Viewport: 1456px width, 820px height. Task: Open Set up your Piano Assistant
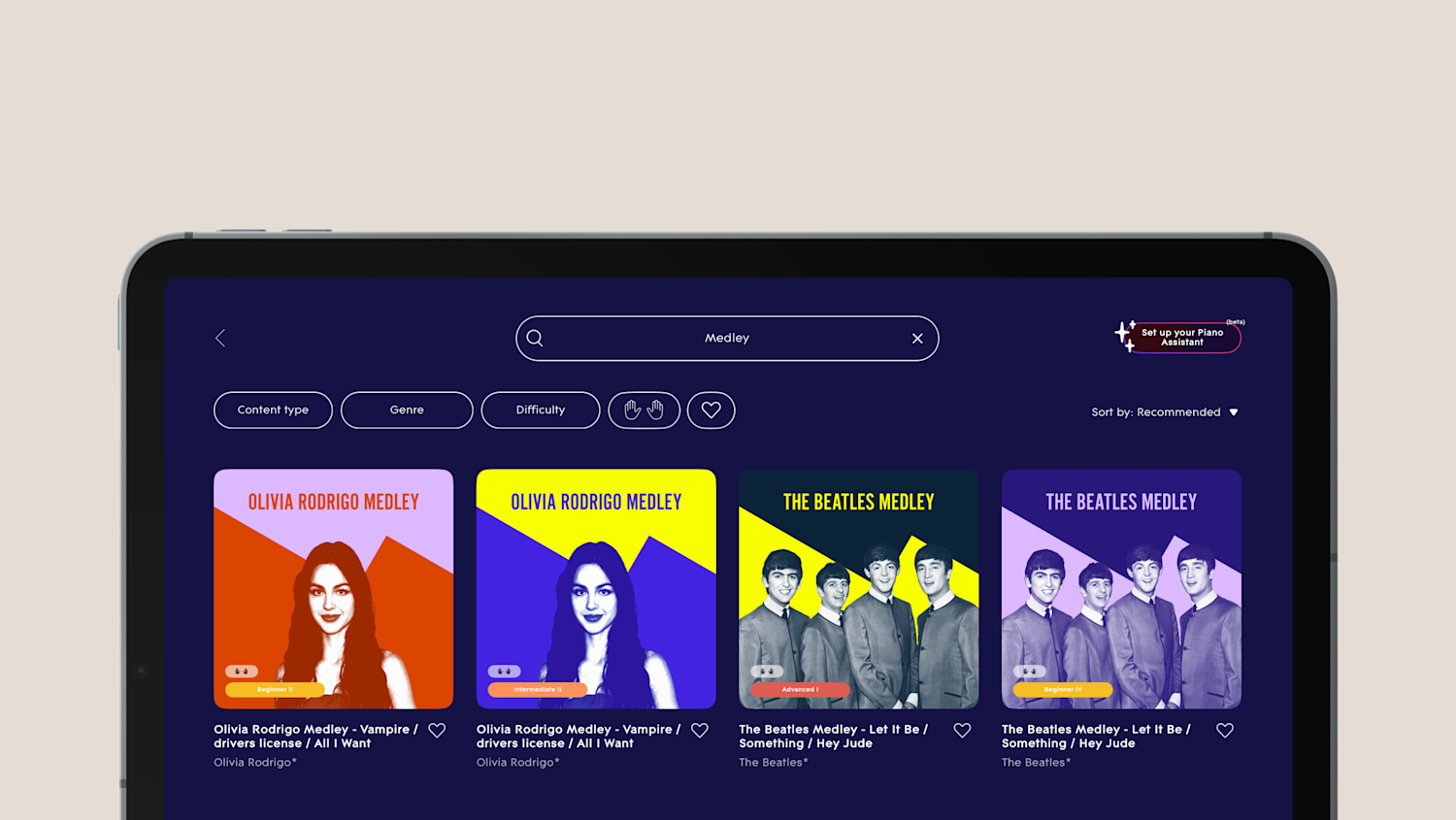pyautogui.click(x=1182, y=338)
